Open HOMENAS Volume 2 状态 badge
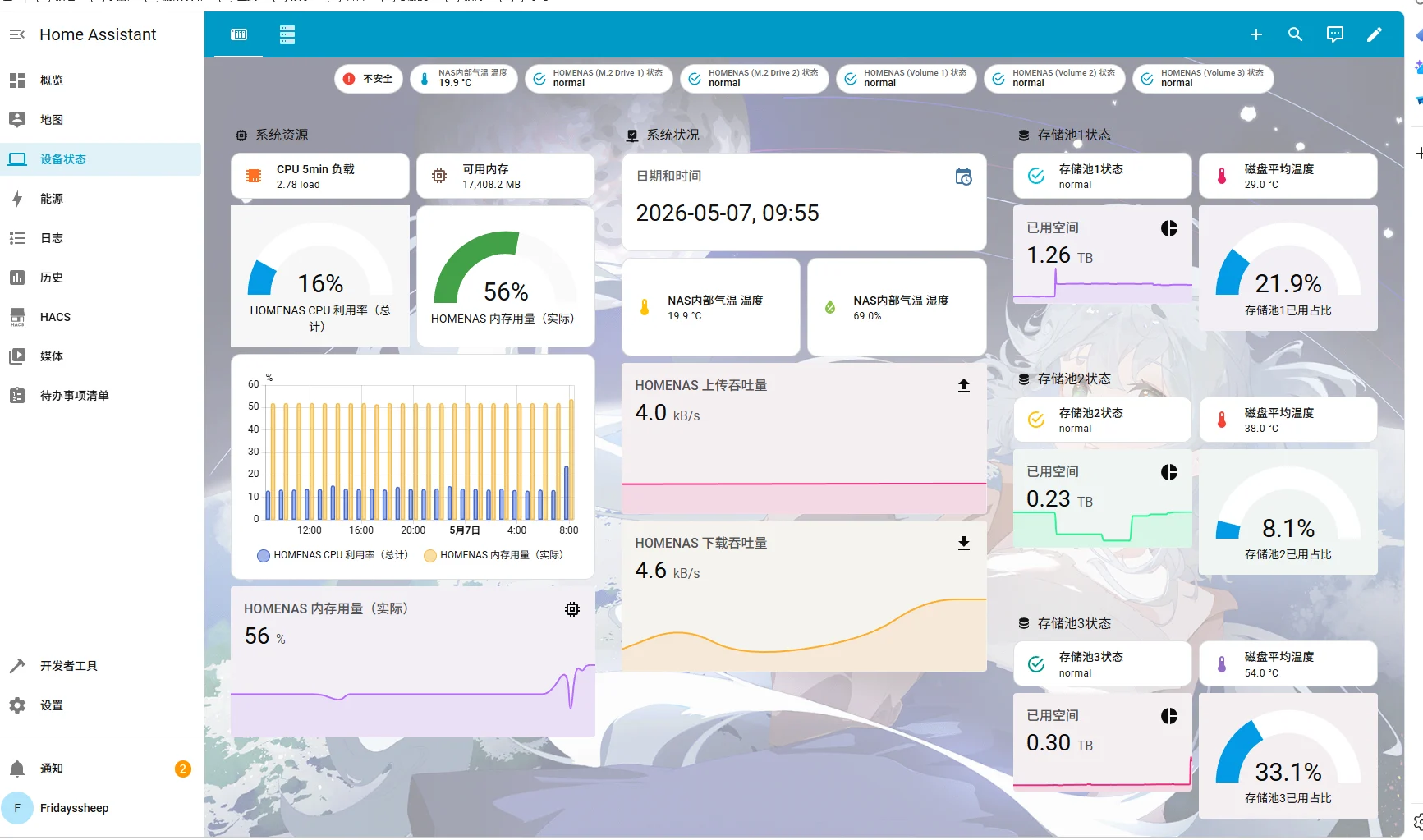This screenshot has height=840, width=1423. point(1055,79)
